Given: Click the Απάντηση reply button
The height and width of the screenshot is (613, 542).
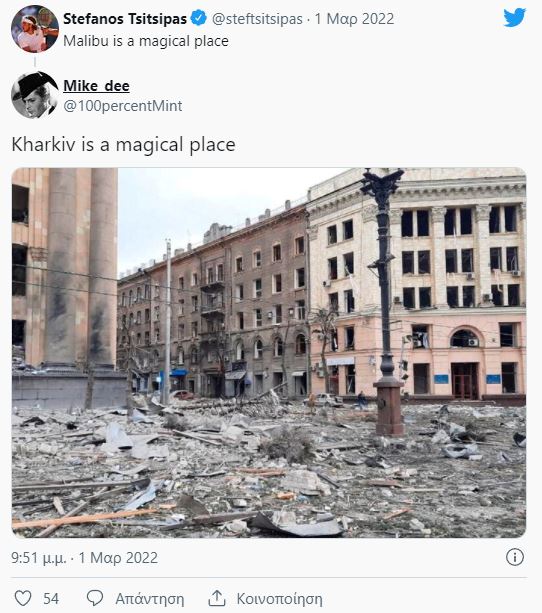Looking at the screenshot, I should click(x=149, y=599).
